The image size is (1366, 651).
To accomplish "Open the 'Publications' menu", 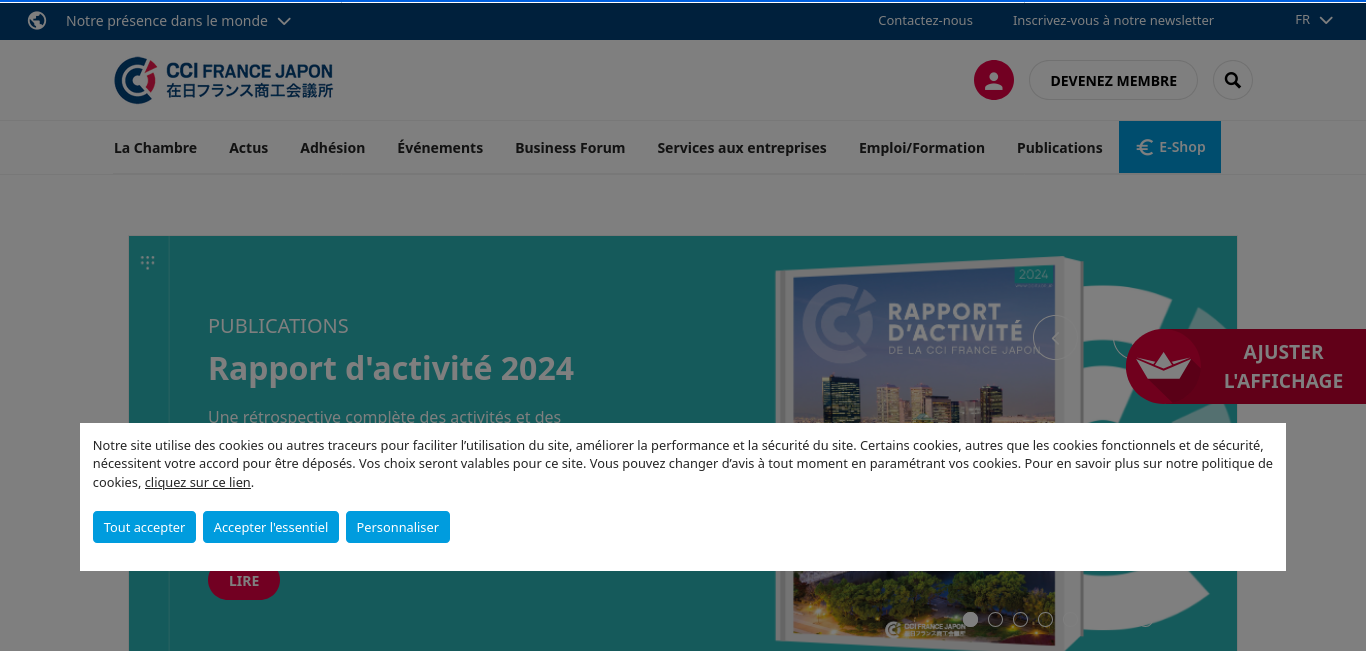I will 1059,148.
